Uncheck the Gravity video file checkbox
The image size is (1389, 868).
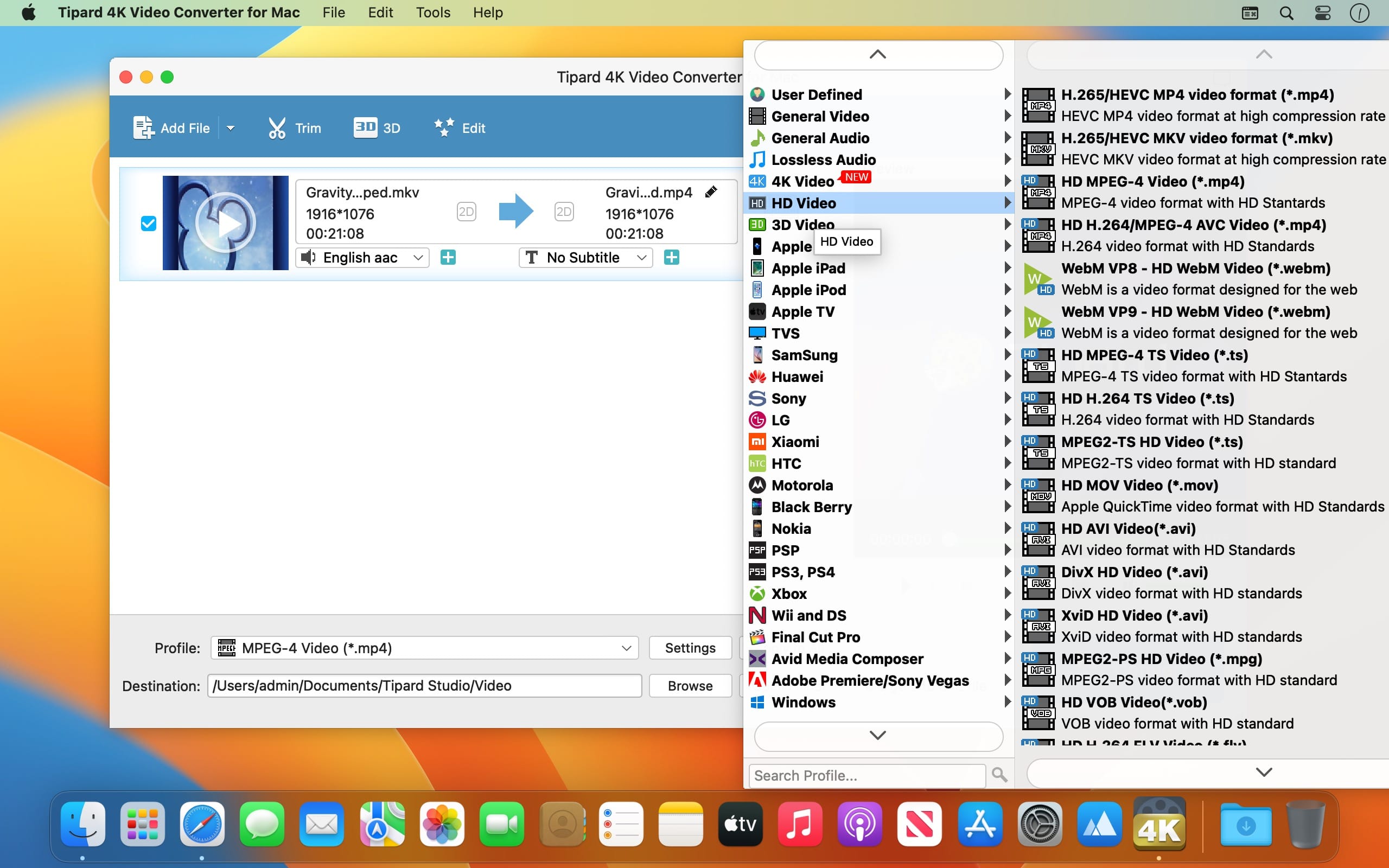[149, 224]
